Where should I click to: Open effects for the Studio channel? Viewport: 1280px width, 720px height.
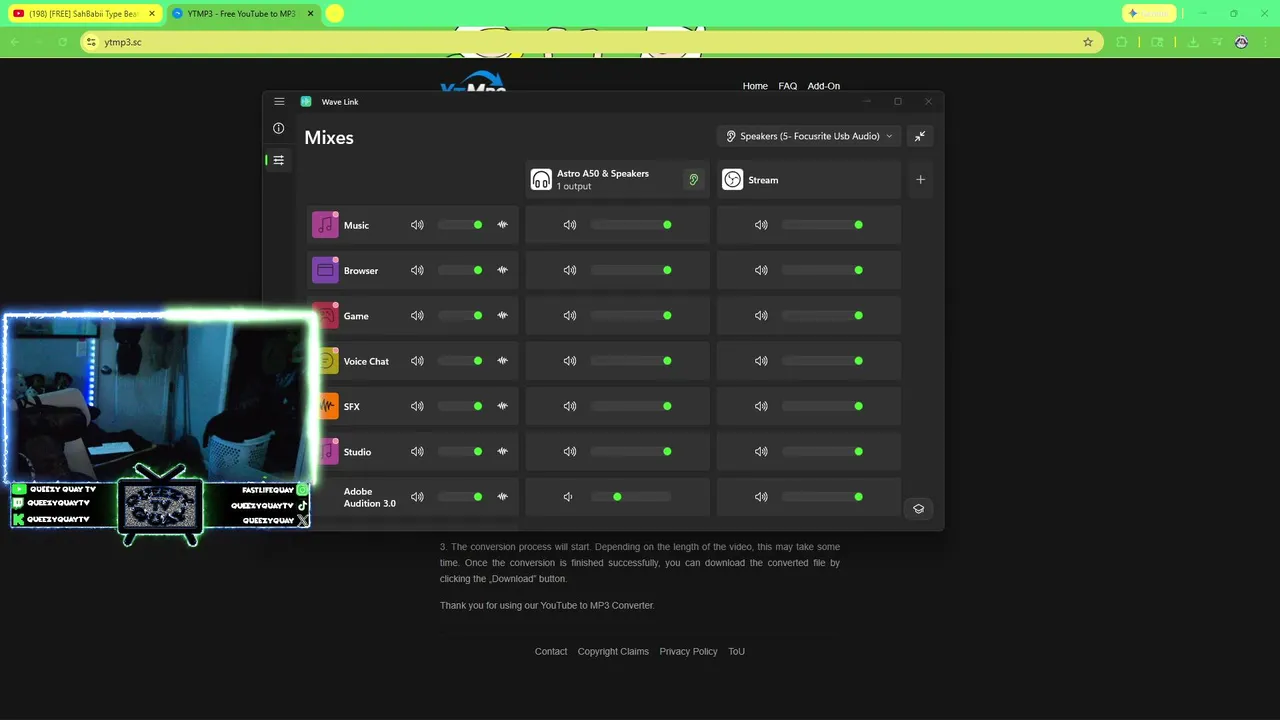pyautogui.click(x=502, y=451)
